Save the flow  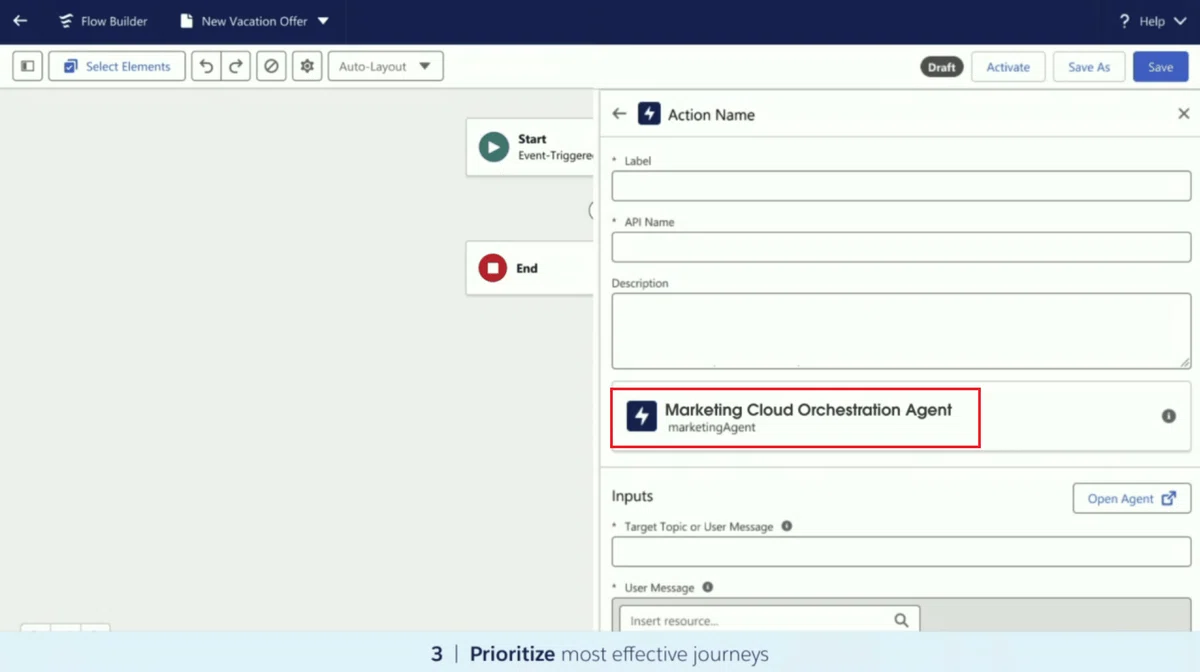point(1160,67)
